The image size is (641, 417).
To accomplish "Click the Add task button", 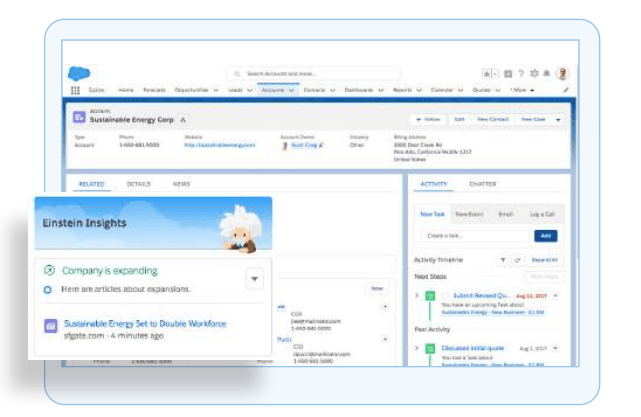I will click(545, 235).
